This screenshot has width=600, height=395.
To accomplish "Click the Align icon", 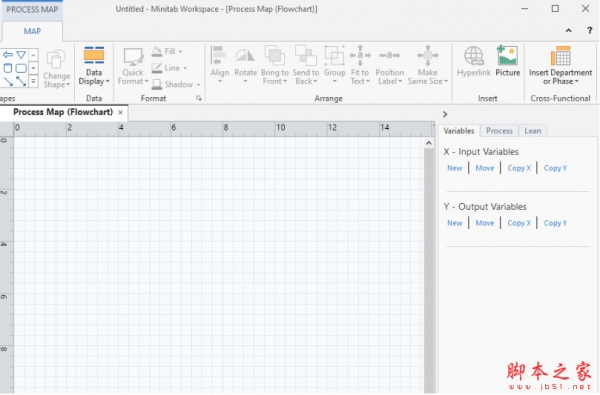I will pos(219,56).
